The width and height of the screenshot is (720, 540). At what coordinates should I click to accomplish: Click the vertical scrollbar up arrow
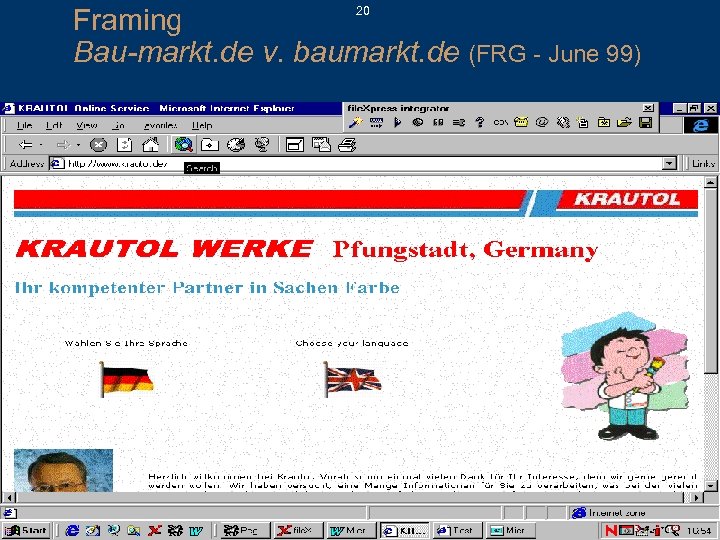click(x=710, y=182)
